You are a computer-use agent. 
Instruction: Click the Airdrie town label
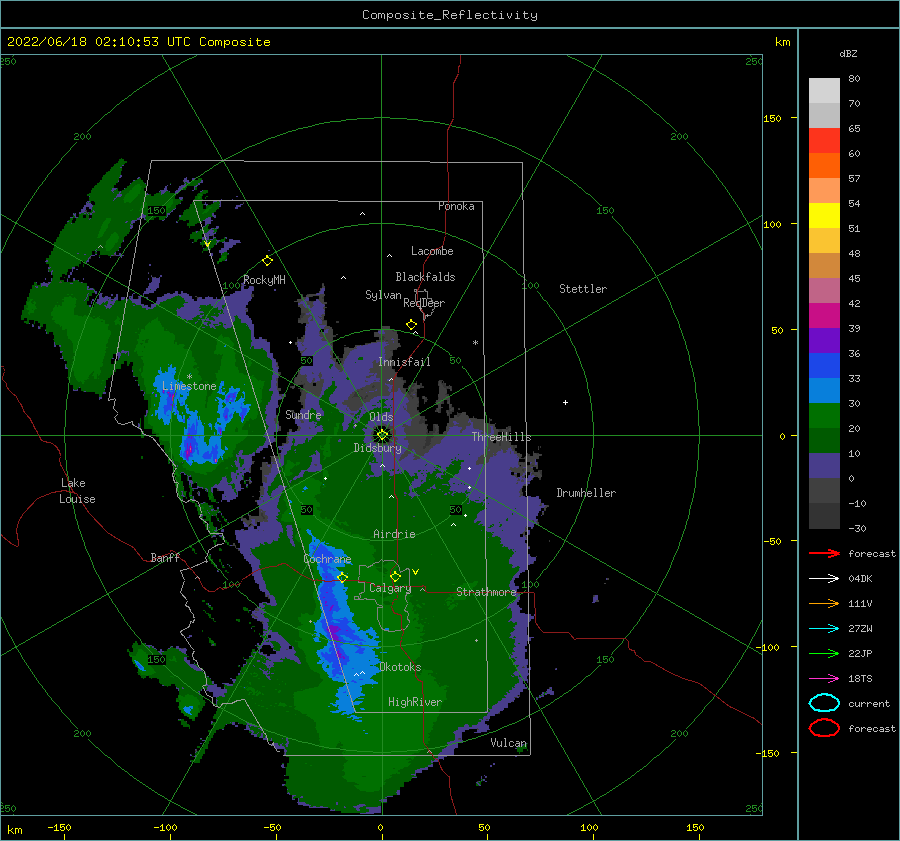394,534
